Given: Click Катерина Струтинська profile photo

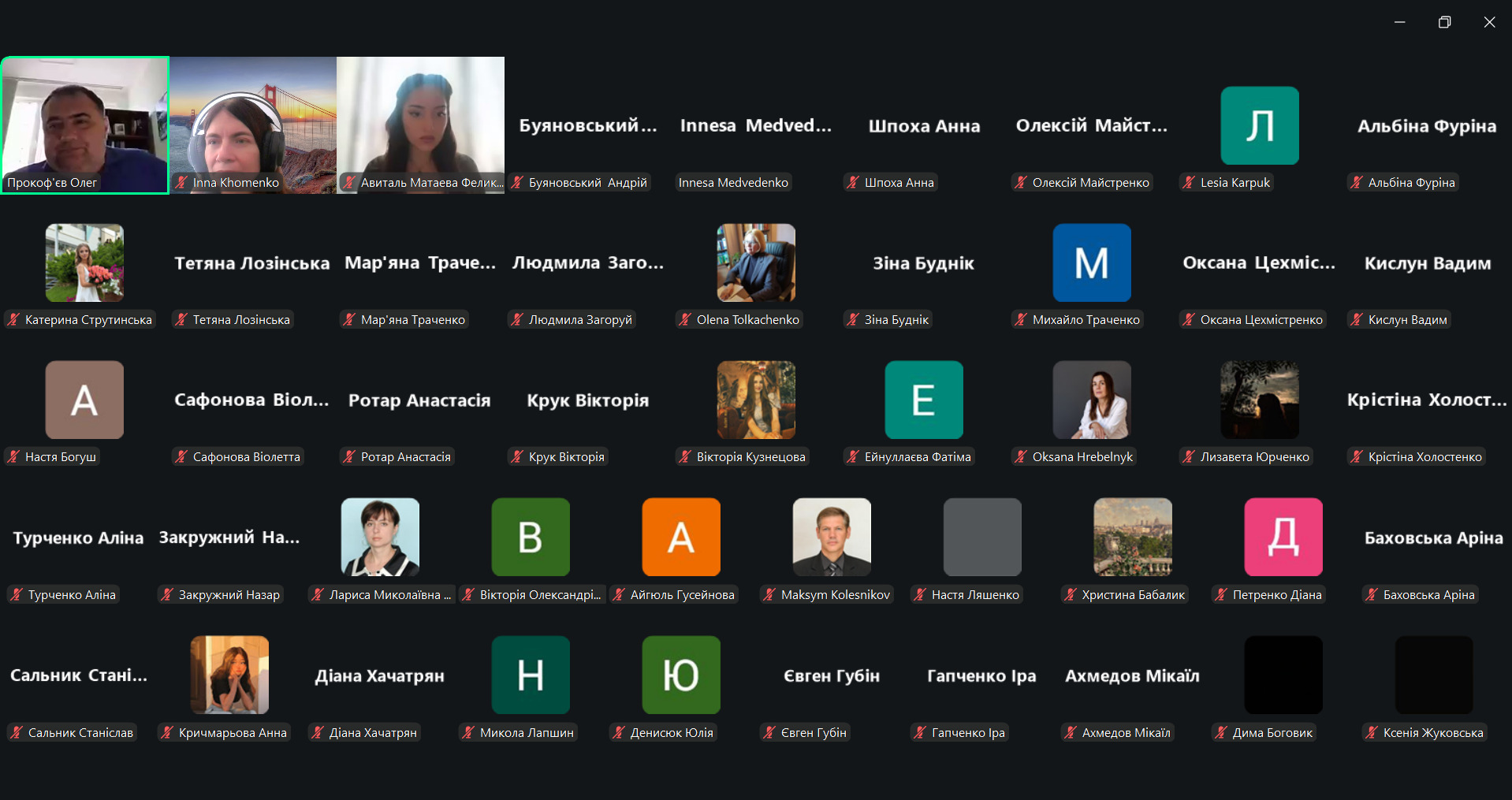Looking at the screenshot, I should pyautogui.click(x=84, y=262).
